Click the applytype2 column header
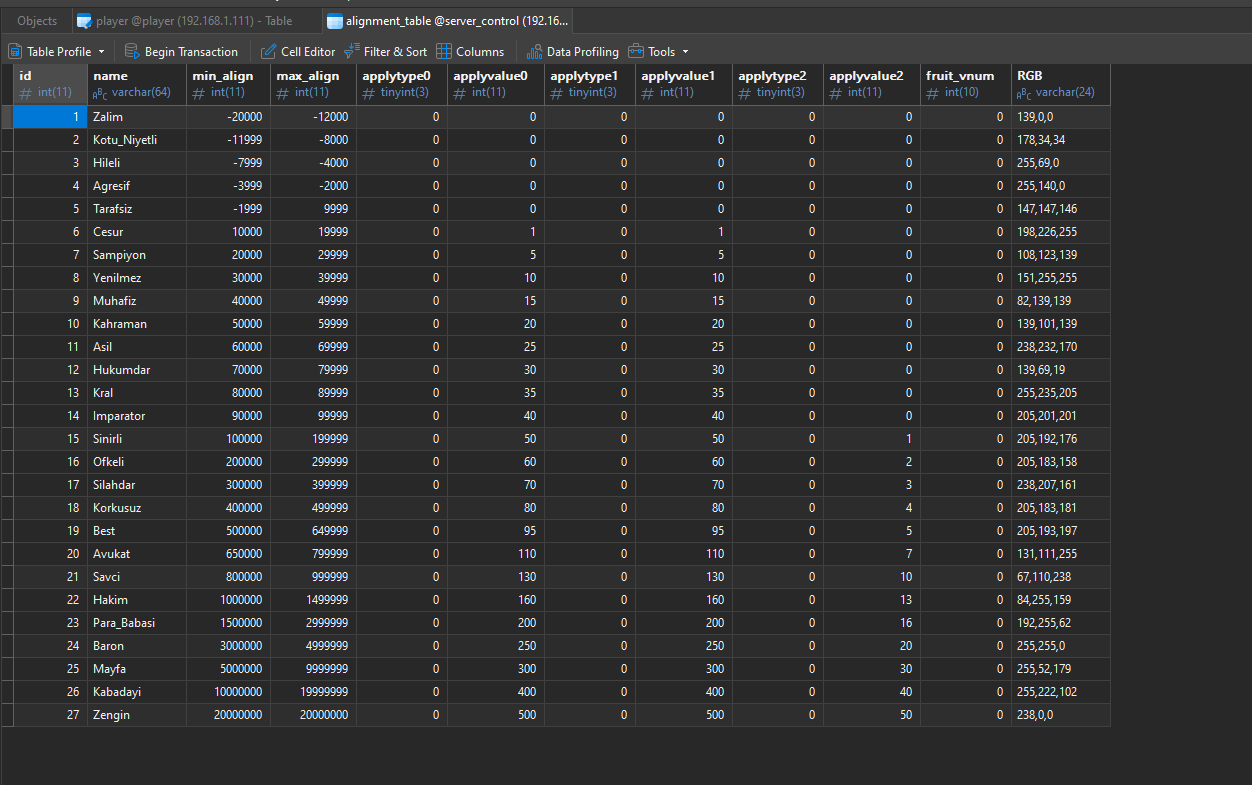Screen dimensions: 1252x785 click(x=778, y=84)
